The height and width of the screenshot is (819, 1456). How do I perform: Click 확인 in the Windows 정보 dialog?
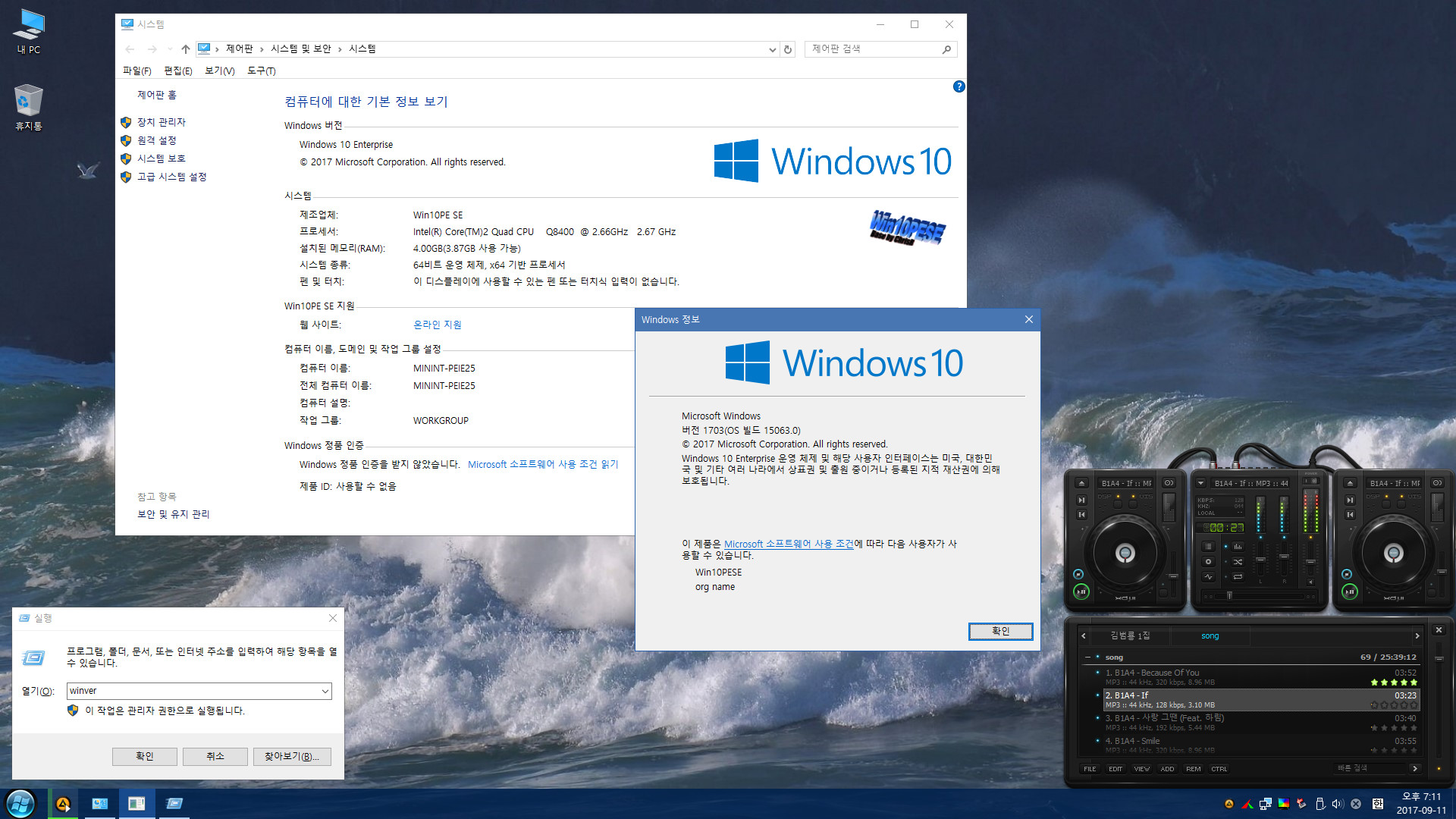[x=1001, y=631]
